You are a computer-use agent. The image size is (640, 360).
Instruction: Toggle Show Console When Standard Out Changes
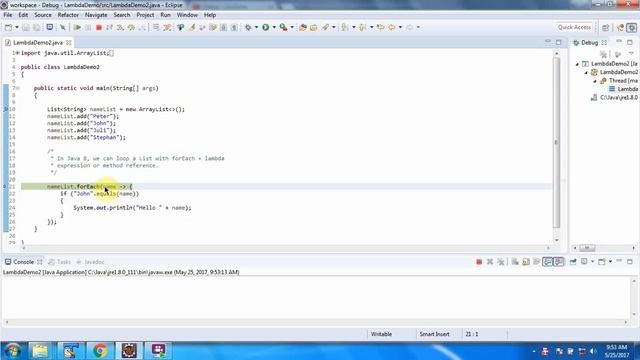pyautogui.click(x=547, y=262)
